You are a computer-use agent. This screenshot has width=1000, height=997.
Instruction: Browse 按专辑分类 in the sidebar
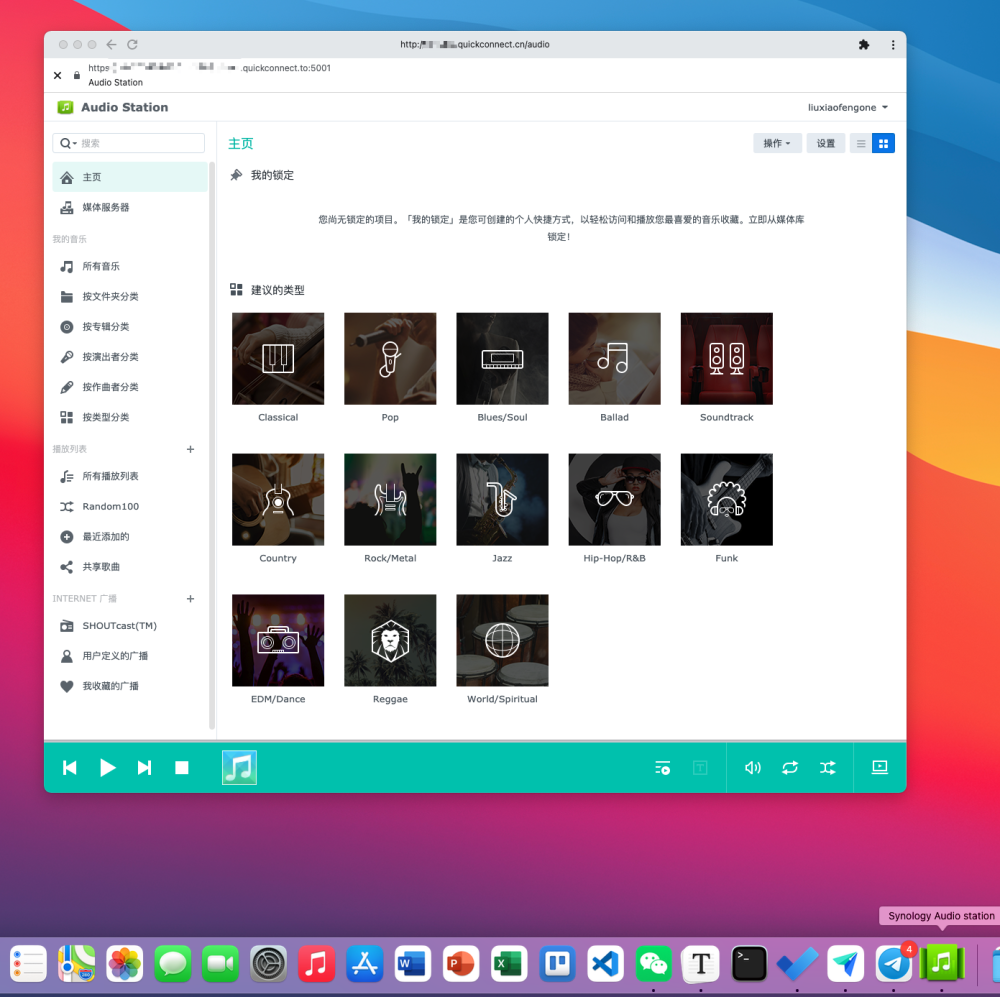point(129,327)
